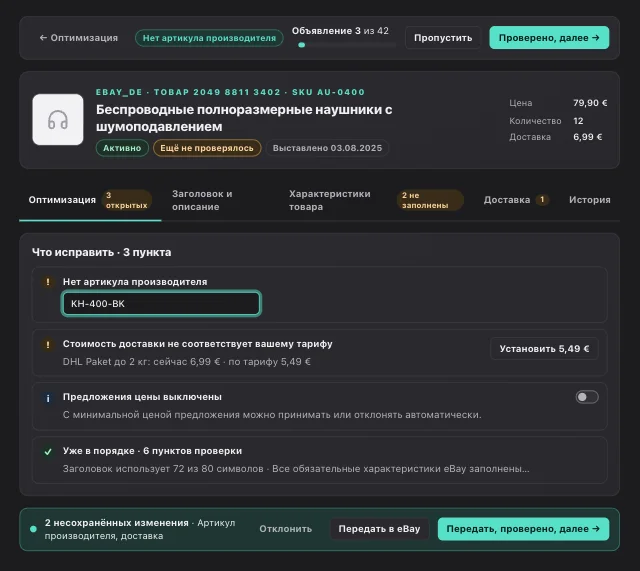
Task: Click the shipping value '6,99 €'
Action: (x=587, y=137)
